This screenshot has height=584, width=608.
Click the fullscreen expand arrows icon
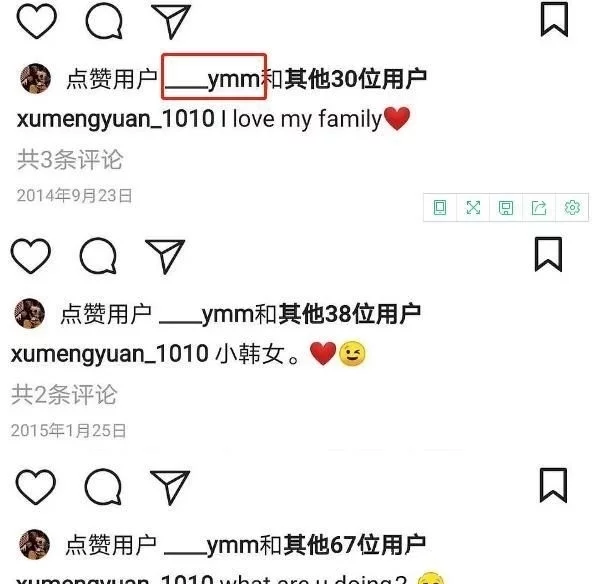coord(473,207)
